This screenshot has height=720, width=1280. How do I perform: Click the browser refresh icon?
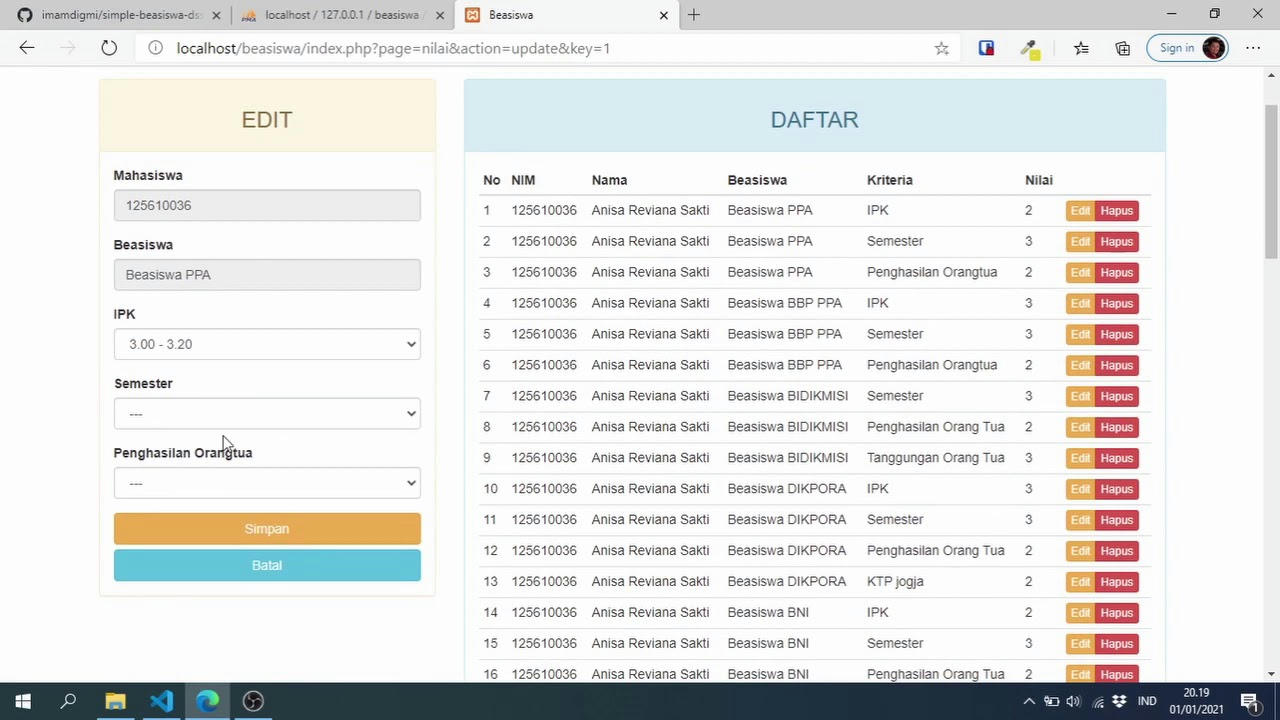(x=109, y=48)
